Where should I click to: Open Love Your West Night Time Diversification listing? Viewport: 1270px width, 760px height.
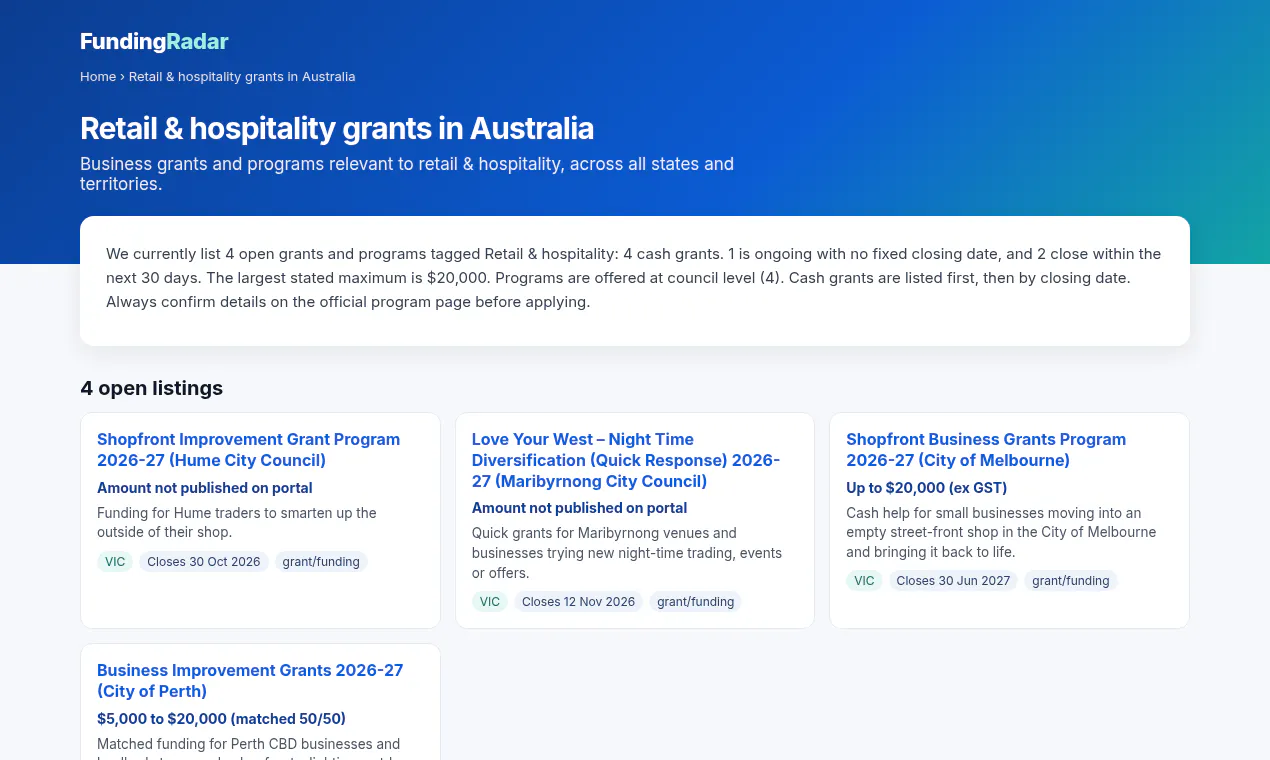coord(626,460)
